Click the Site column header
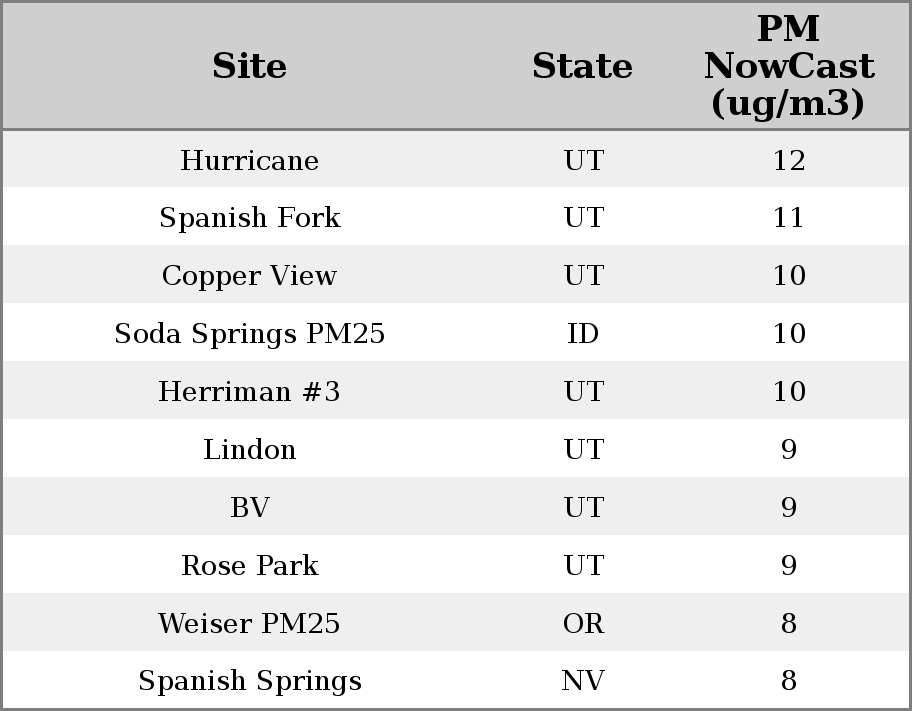Viewport: 912px width, 711px height. tap(249, 66)
